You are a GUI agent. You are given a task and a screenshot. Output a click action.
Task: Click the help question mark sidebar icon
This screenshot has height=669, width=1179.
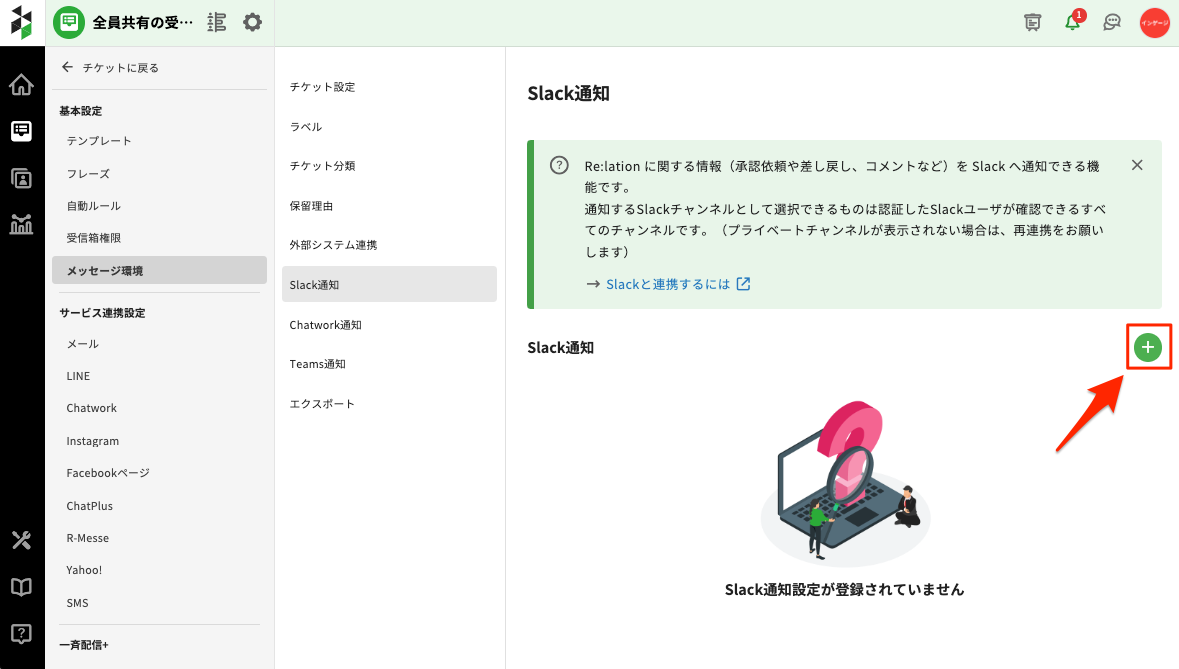click(x=21, y=633)
